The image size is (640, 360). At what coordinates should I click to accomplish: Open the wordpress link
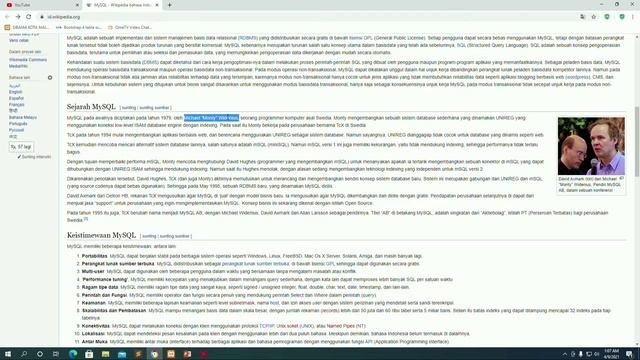[578, 77]
